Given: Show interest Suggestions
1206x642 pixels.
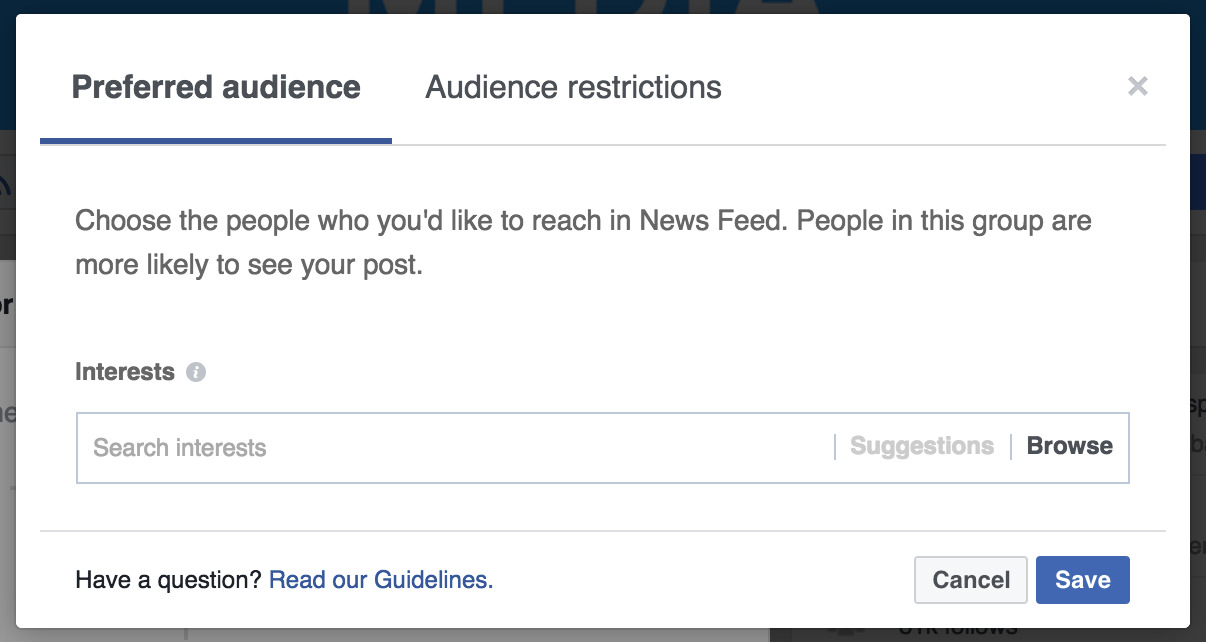Looking at the screenshot, I should pos(922,446).
